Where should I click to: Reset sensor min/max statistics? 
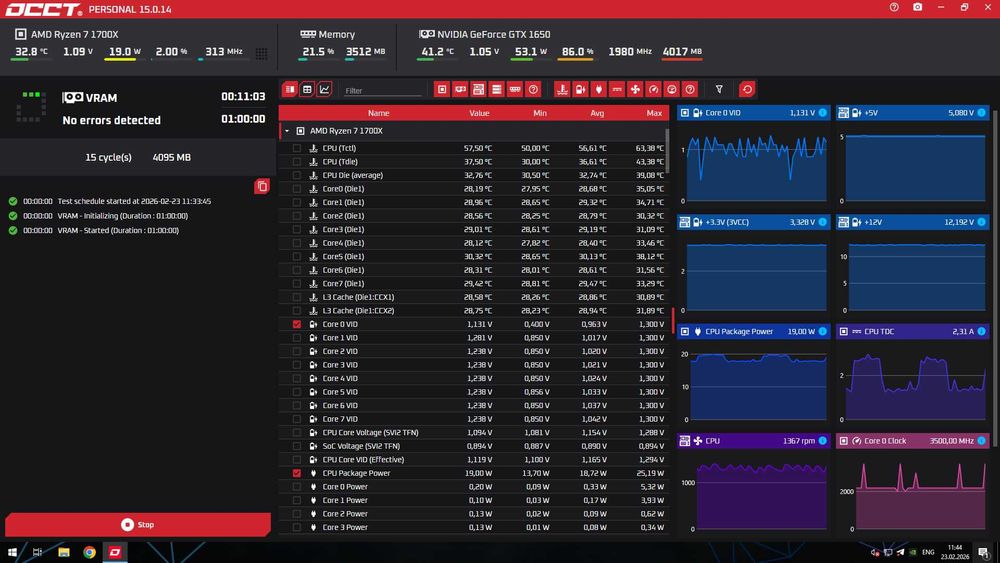tap(747, 89)
